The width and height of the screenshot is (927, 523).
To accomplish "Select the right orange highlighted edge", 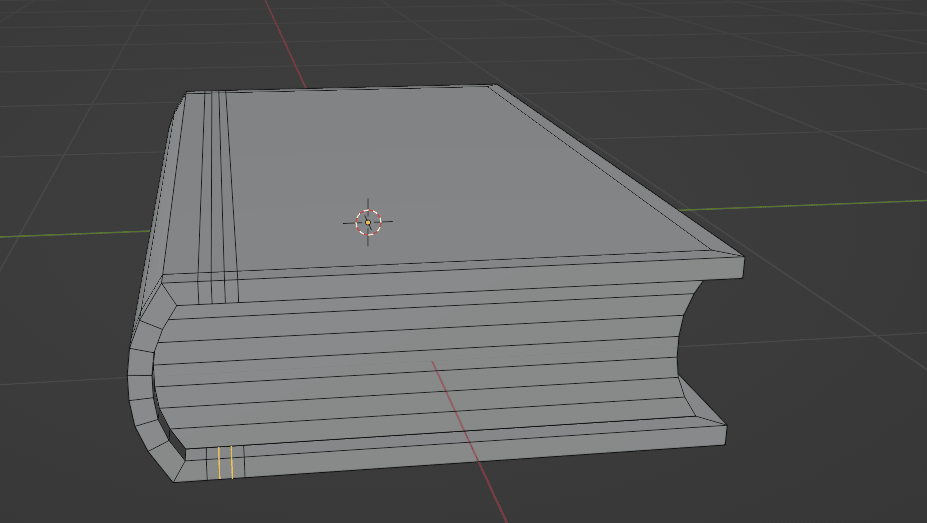I will point(232,463).
